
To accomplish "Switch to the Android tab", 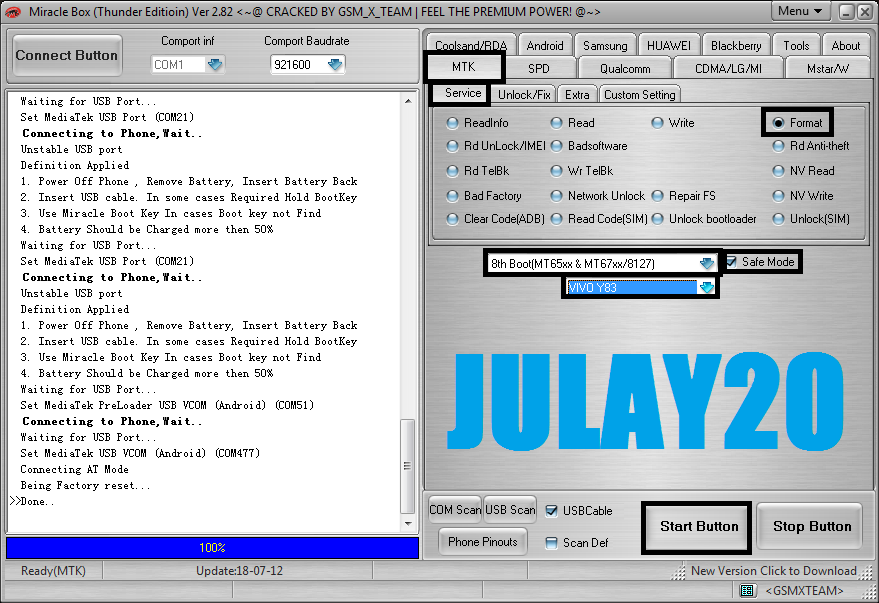I will (x=545, y=45).
